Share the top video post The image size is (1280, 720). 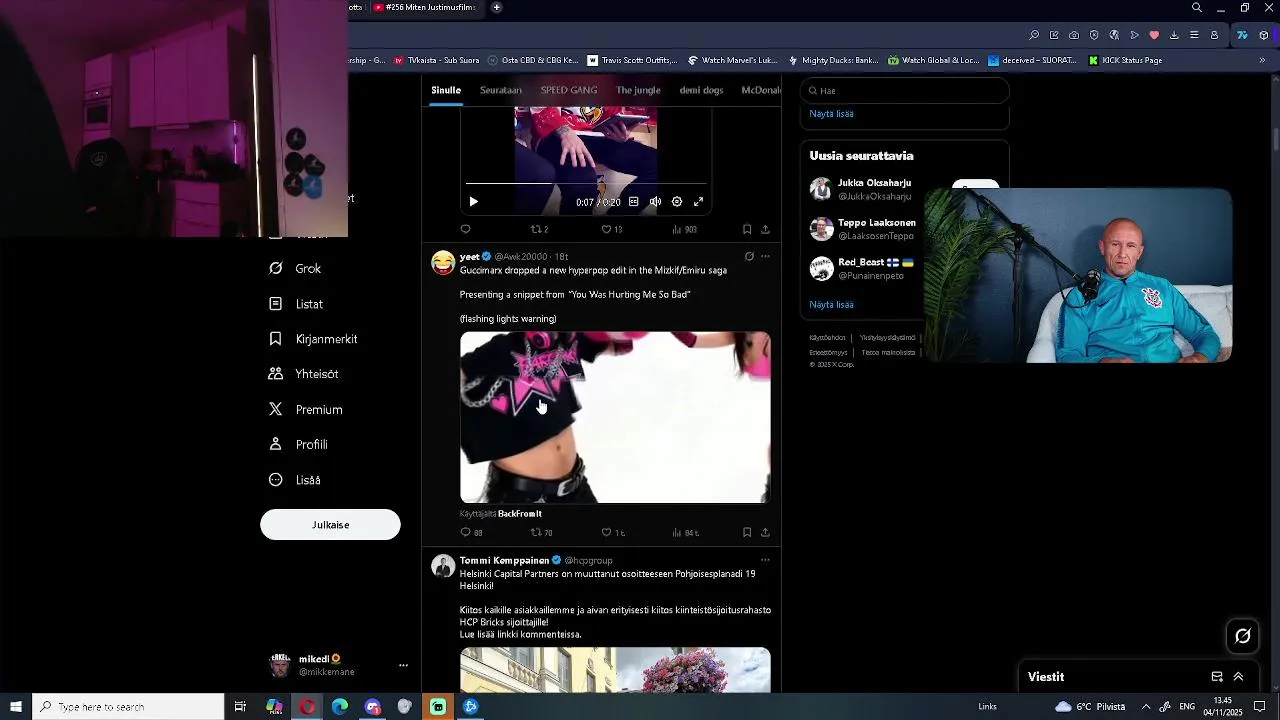coord(765,229)
